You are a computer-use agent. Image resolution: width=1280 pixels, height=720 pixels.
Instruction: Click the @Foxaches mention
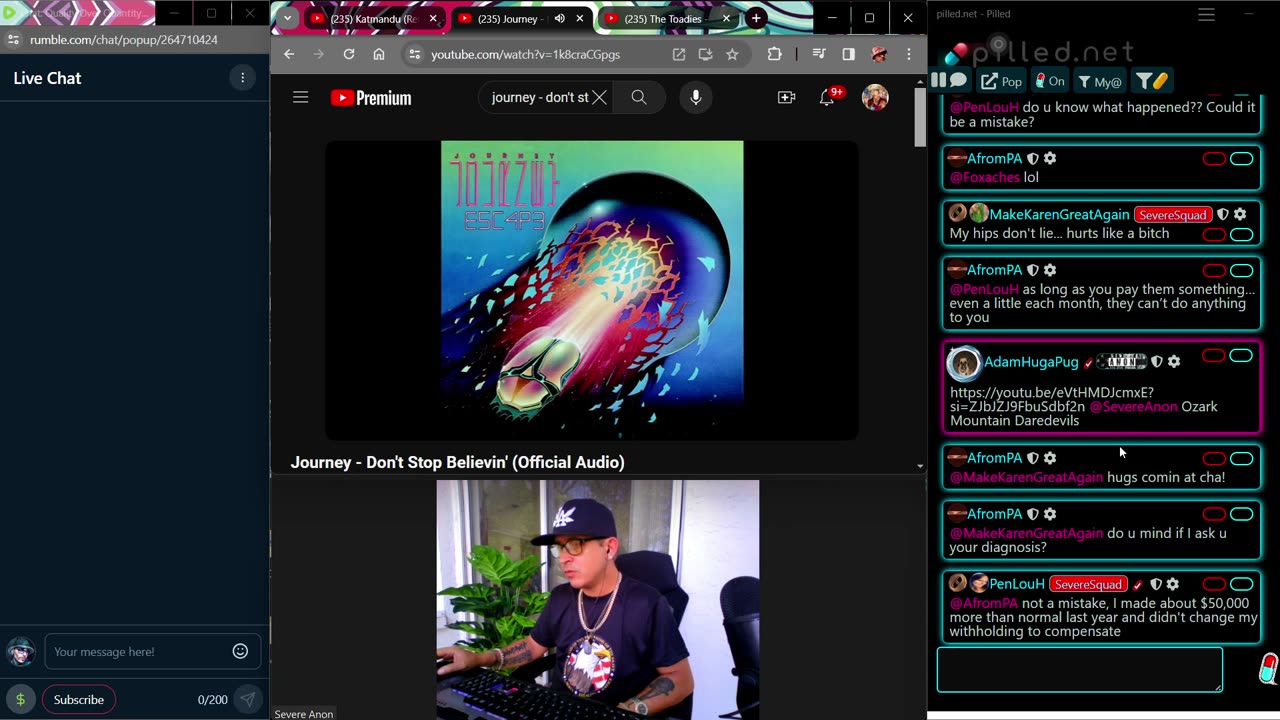point(984,177)
